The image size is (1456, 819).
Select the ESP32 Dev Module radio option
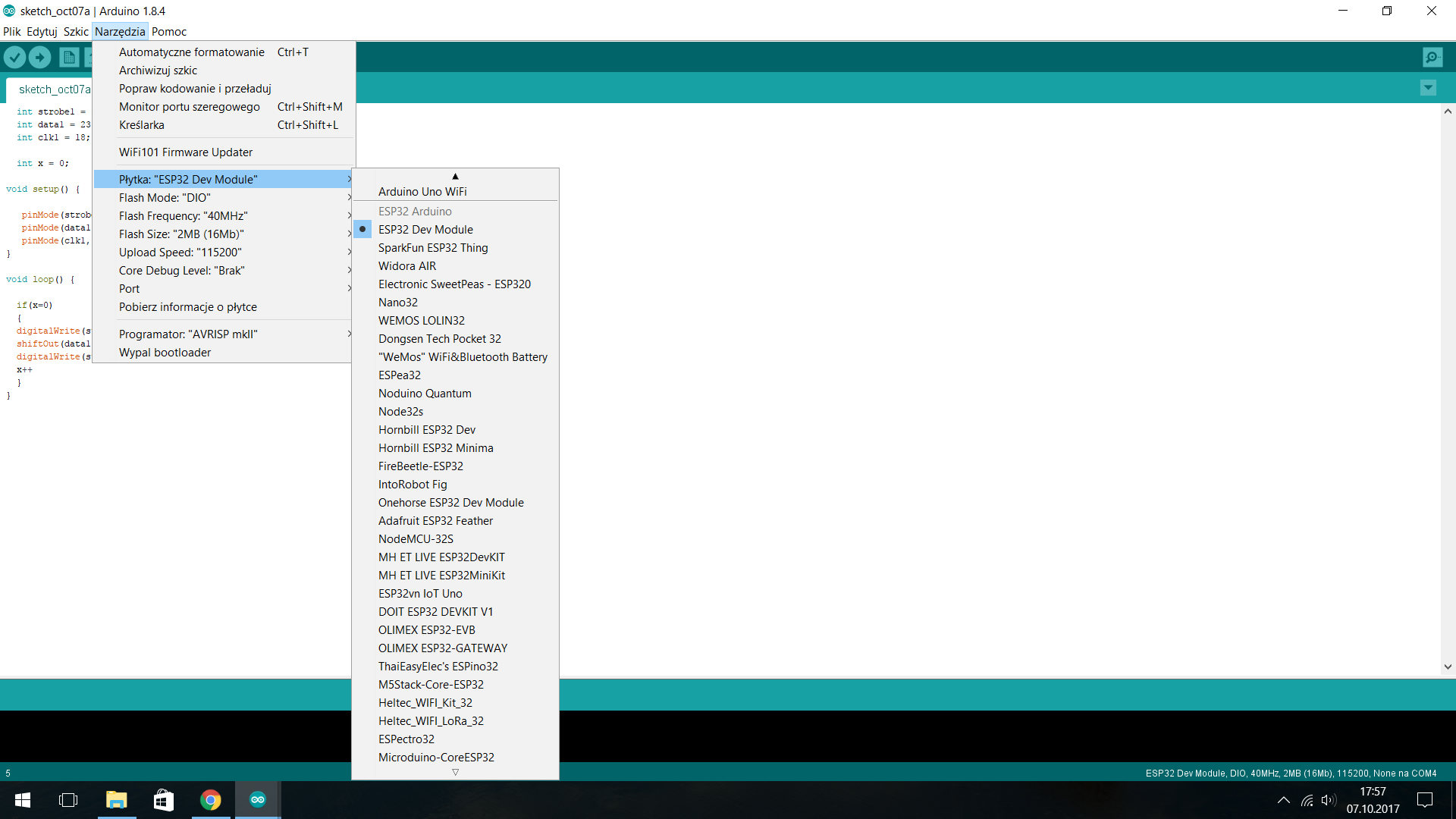click(455, 229)
